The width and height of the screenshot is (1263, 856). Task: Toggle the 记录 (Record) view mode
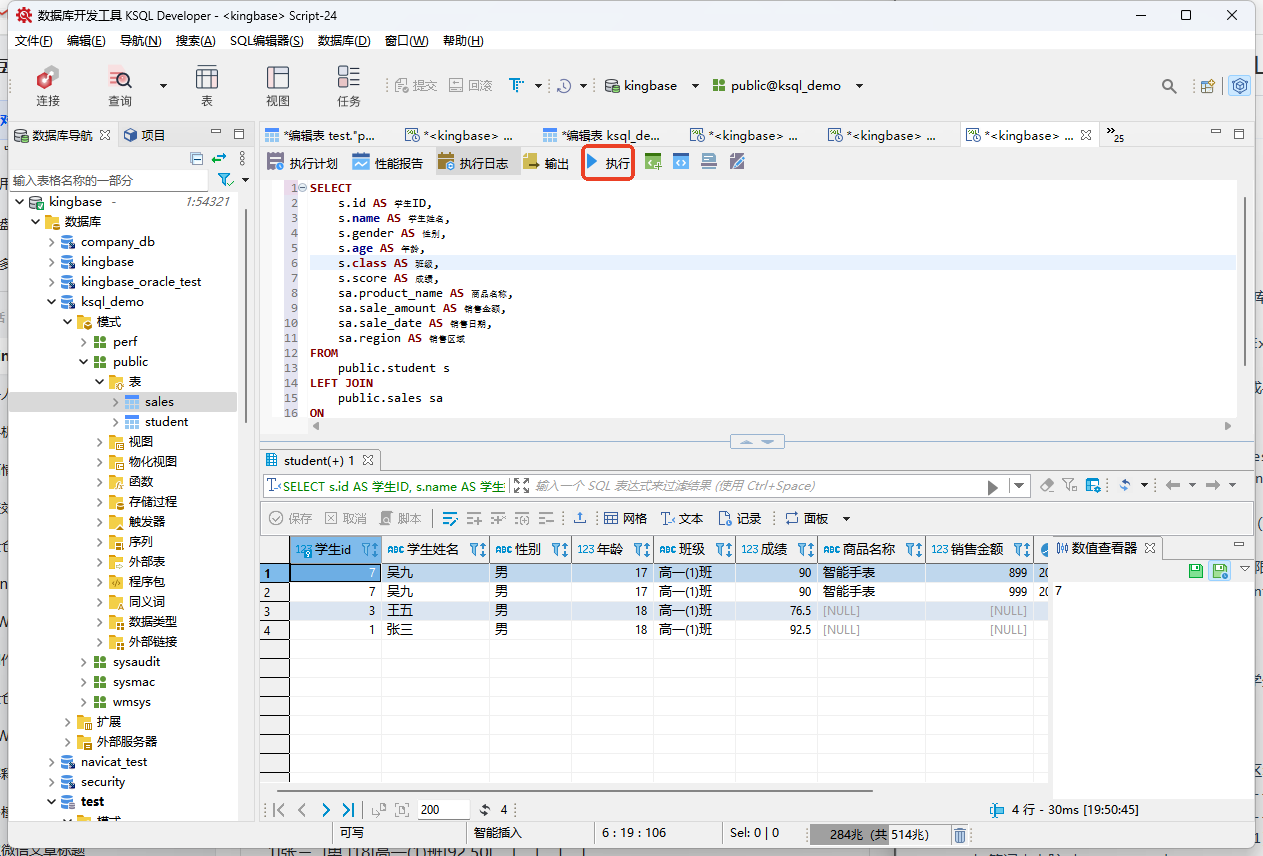point(739,518)
